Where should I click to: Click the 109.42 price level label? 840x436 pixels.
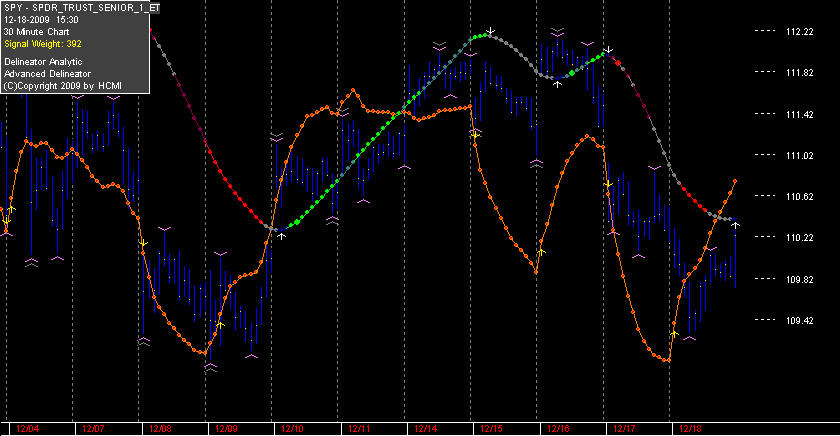[x=799, y=320]
